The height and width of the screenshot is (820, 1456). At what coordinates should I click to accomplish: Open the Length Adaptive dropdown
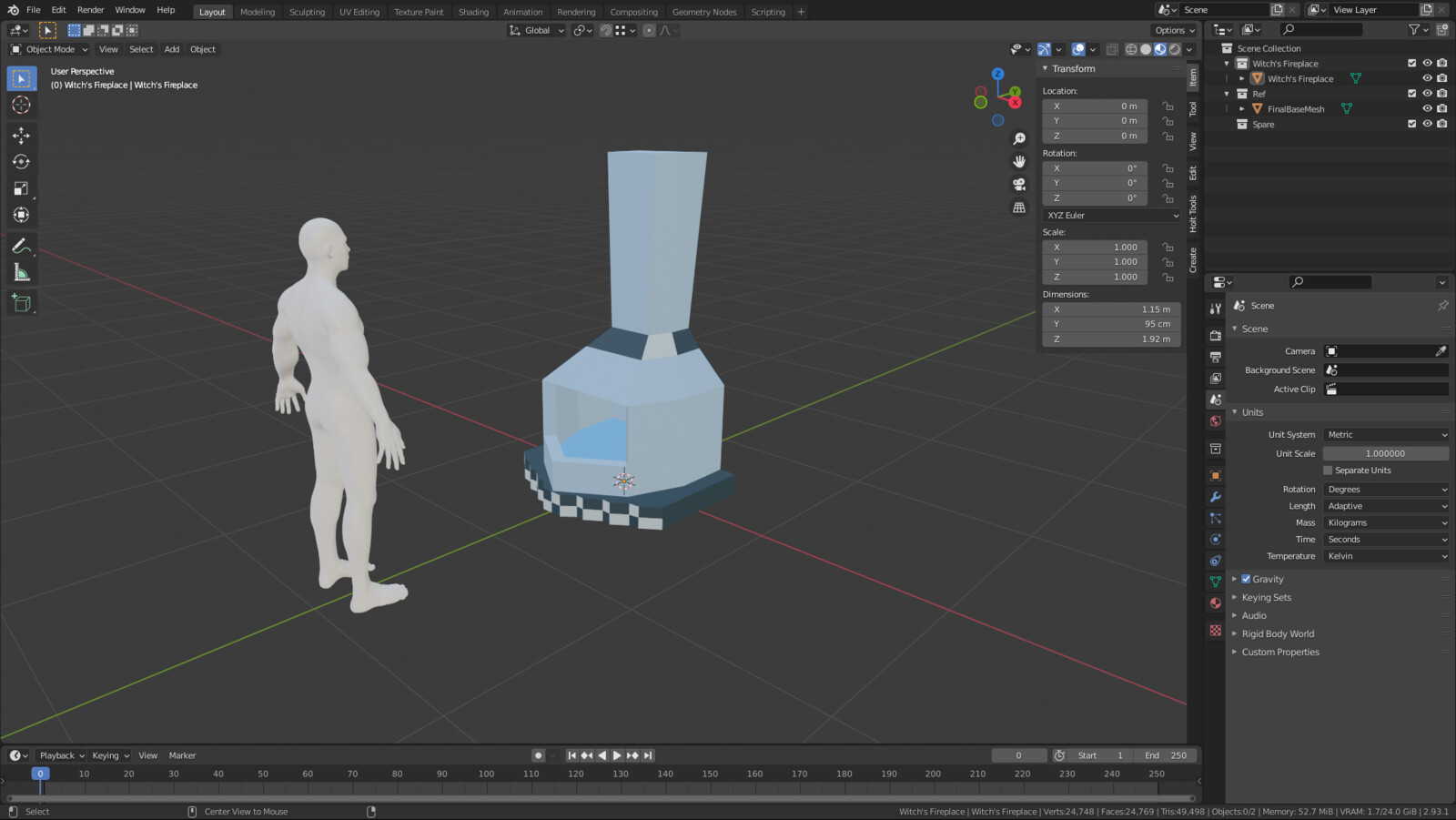tap(1386, 506)
